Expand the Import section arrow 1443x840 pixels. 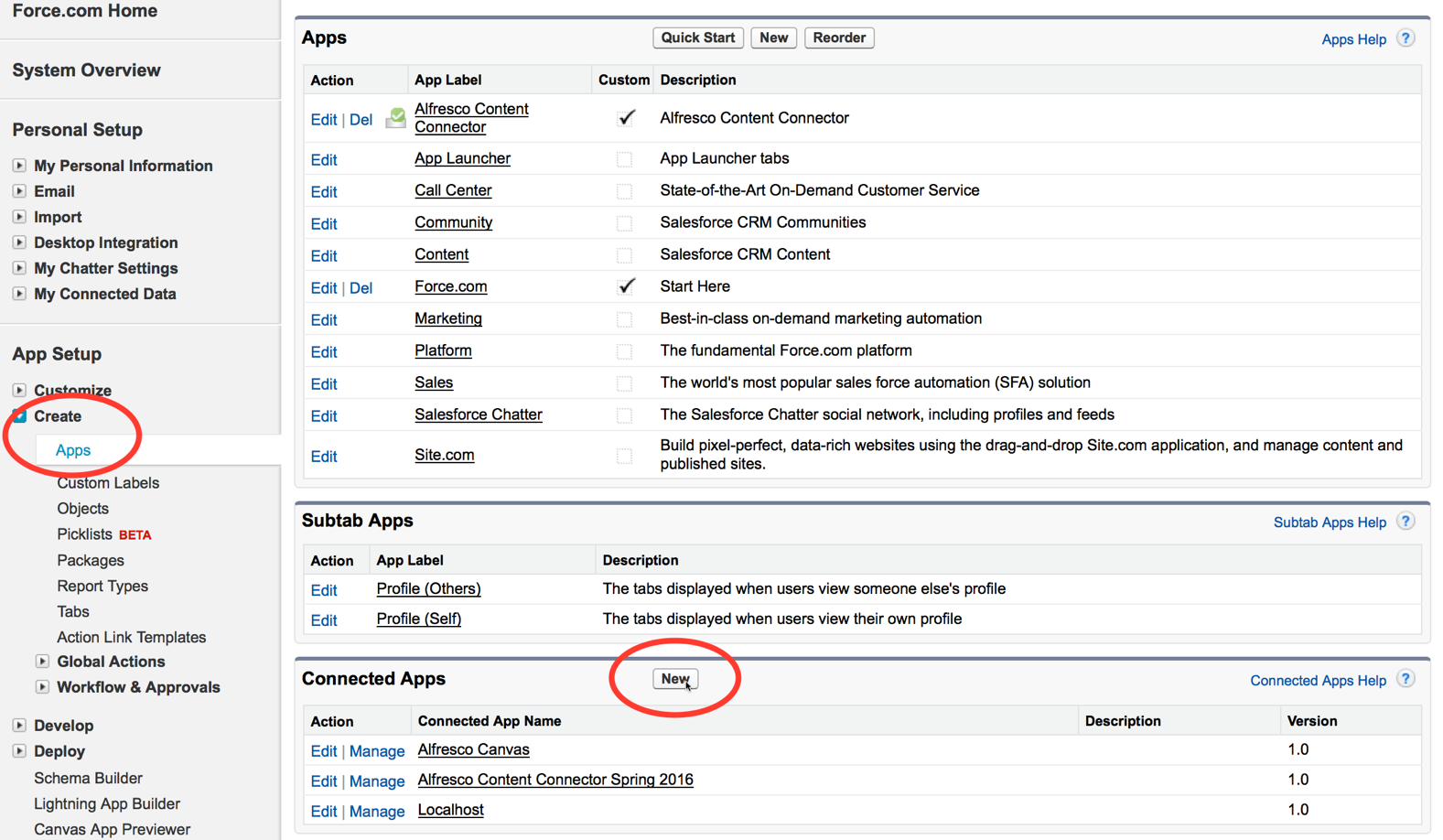point(19,217)
